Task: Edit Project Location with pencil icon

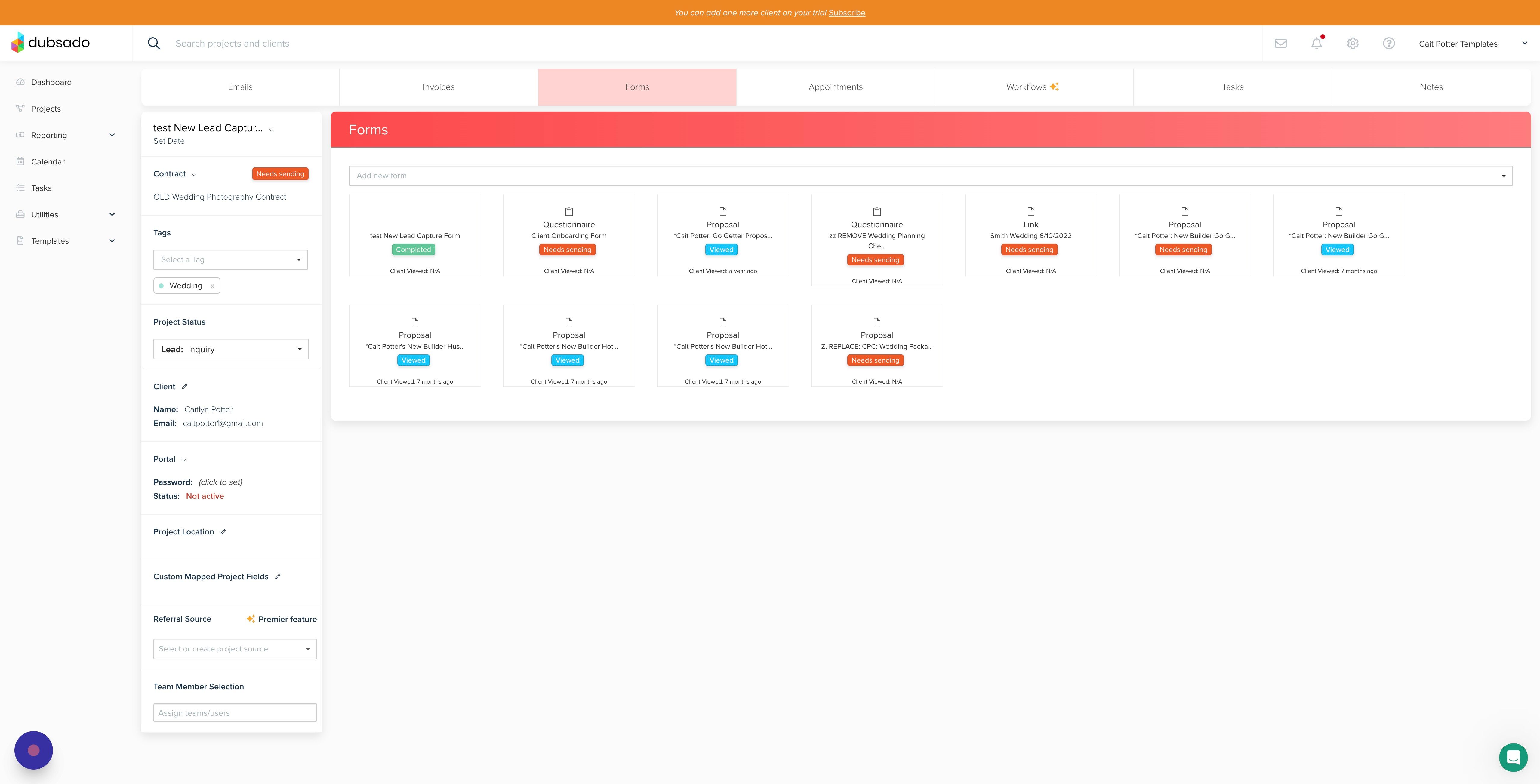Action: point(223,532)
